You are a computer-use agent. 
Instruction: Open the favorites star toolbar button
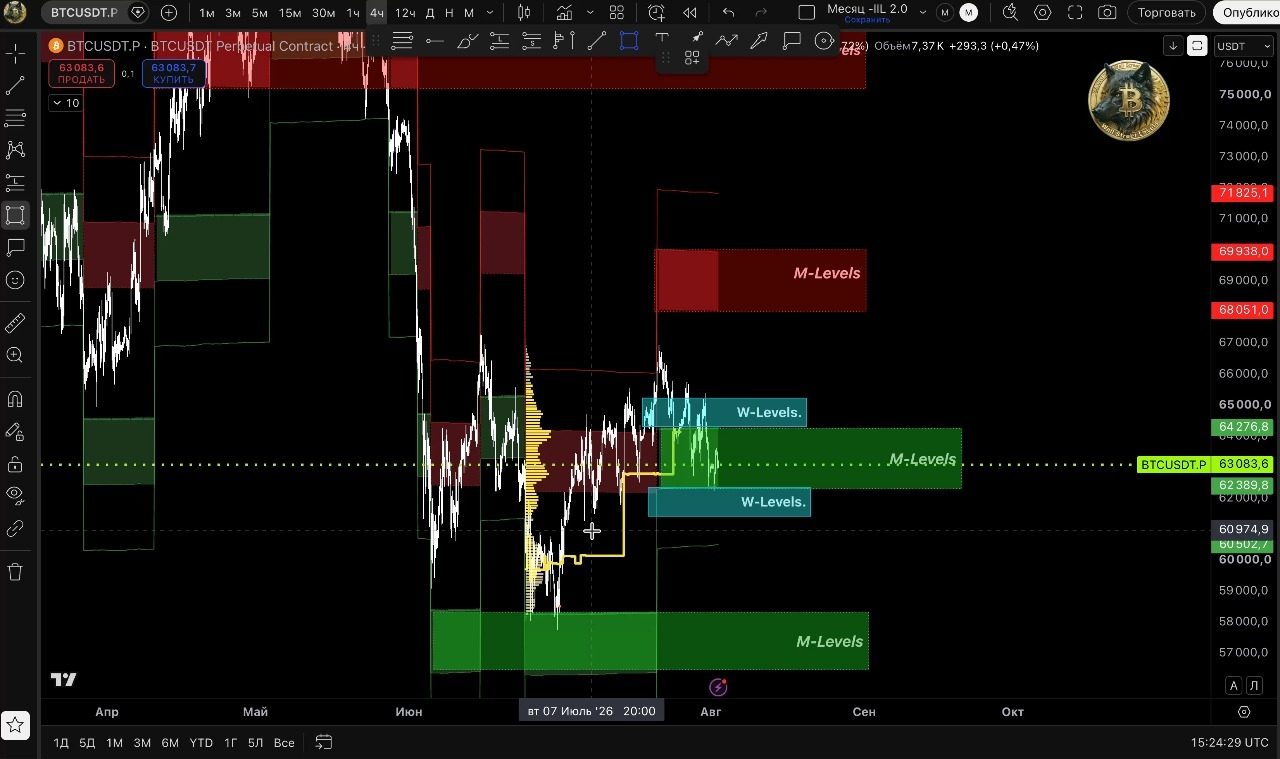[15, 726]
